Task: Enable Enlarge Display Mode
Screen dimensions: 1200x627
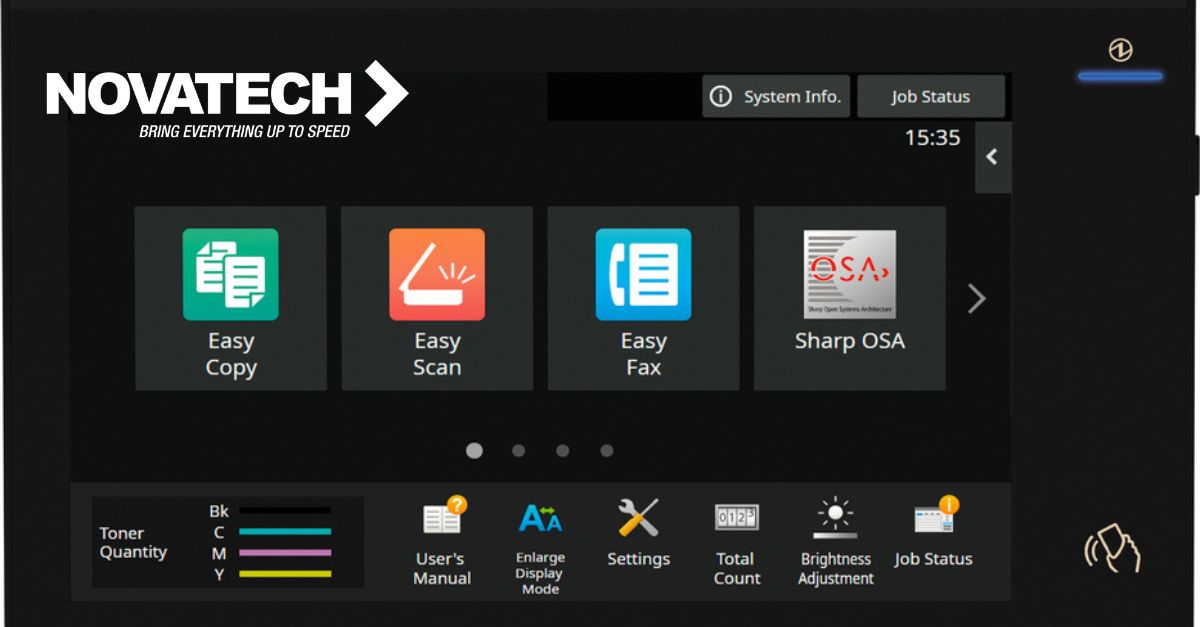Action: click(x=538, y=540)
